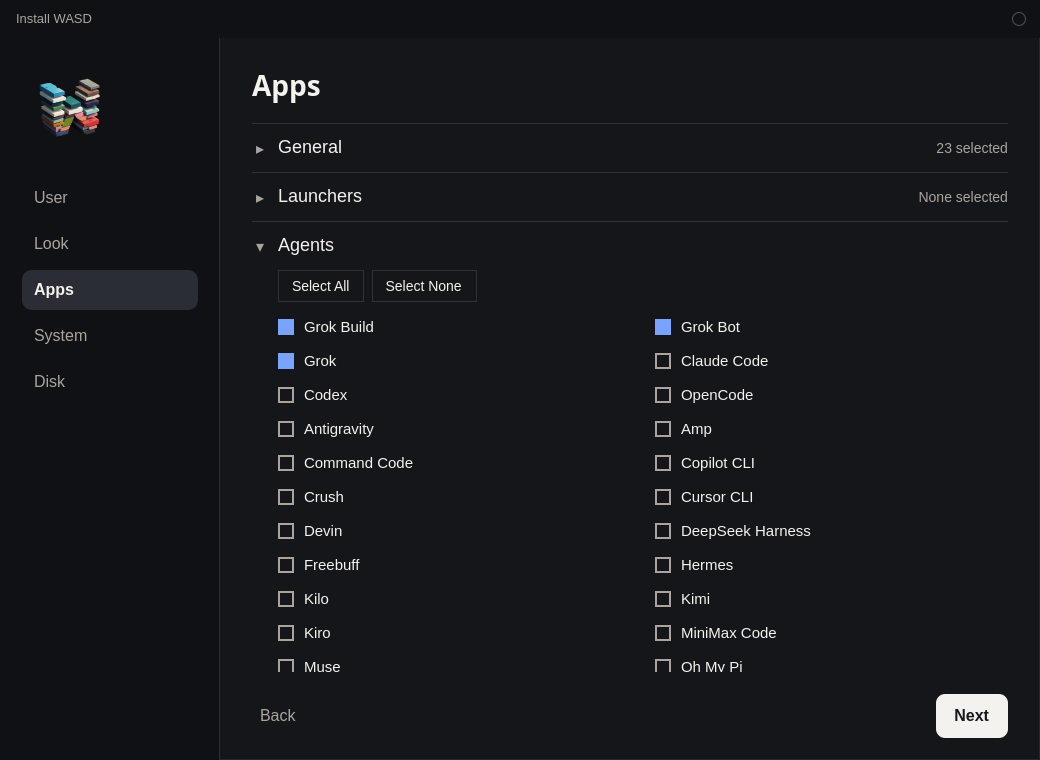Click the Select None button
Screen dimensions: 1040x760
click(x=424, y=286)
